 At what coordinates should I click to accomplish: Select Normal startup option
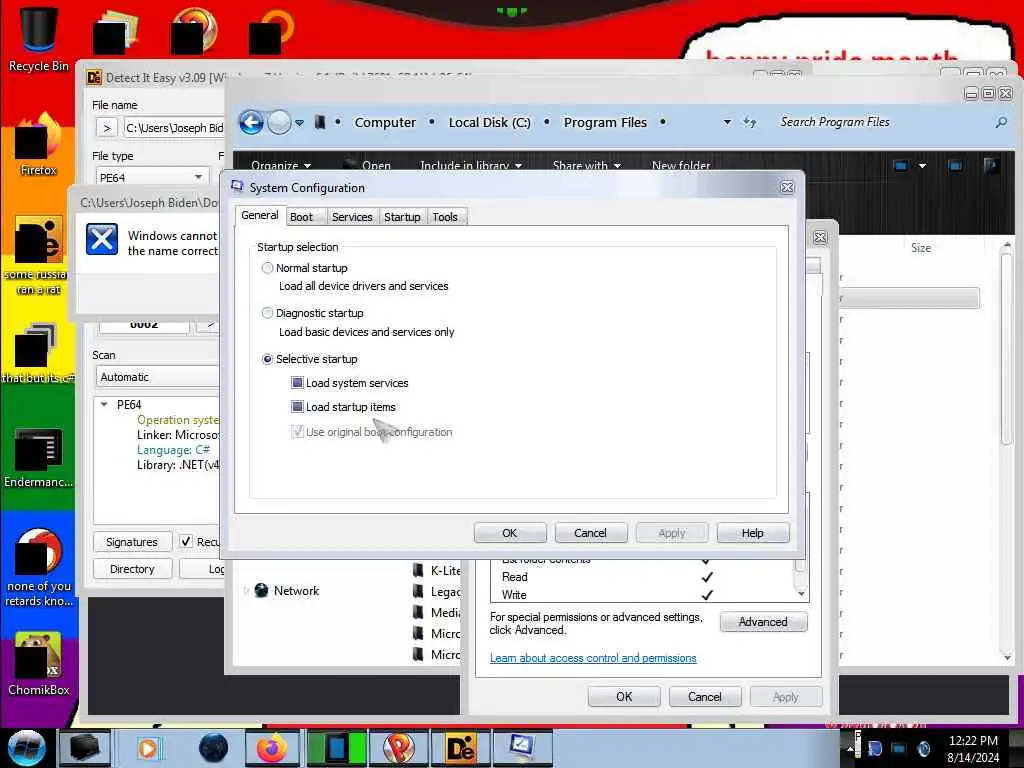click(x=267, y=268)
